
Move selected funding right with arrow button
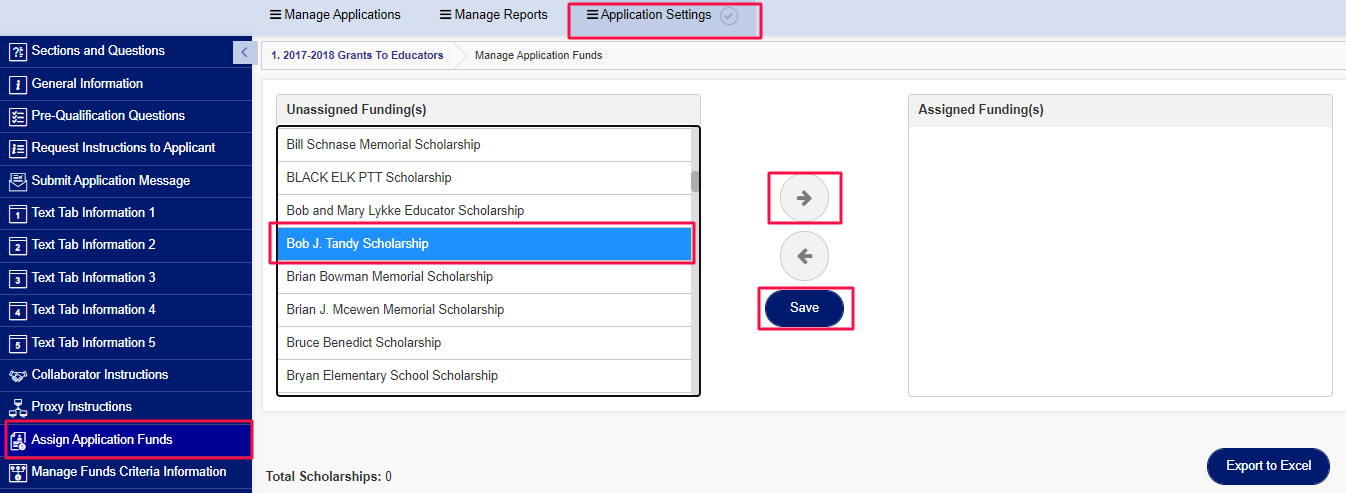tap(804, 199)
